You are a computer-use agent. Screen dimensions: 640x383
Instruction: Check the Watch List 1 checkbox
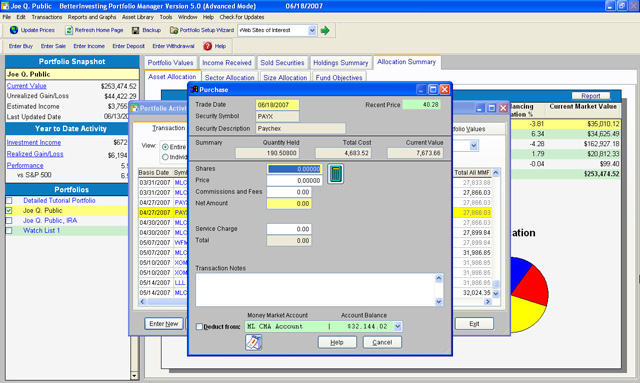tap(9, 231)
